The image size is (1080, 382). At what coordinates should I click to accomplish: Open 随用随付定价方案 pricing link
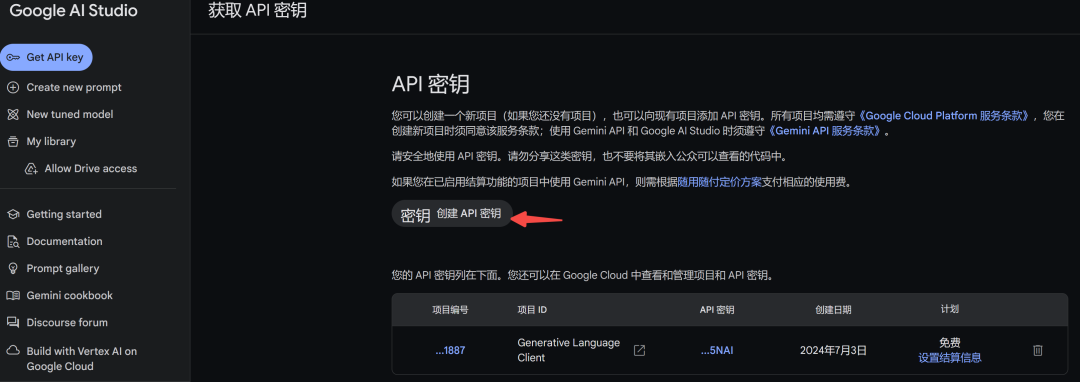click(x=720, y=182)
